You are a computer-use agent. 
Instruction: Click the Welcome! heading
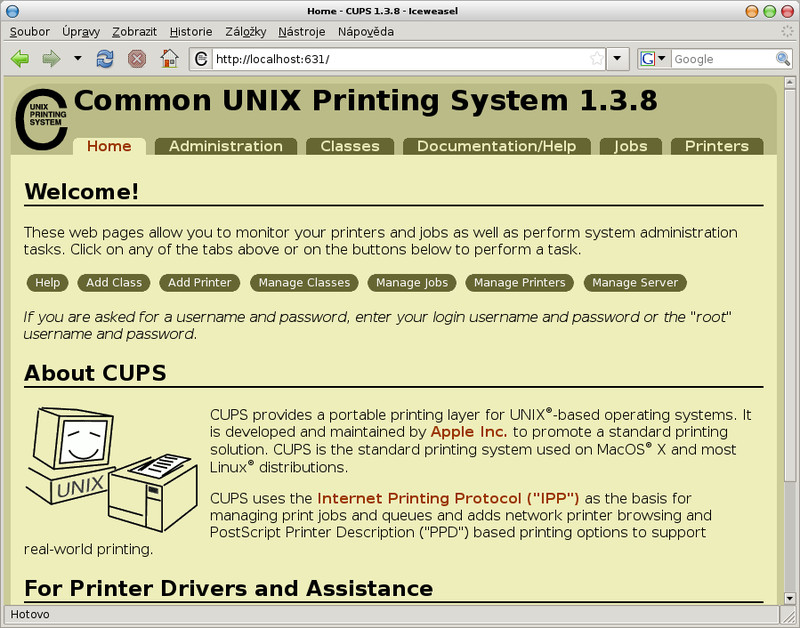[x=81, y=192]
